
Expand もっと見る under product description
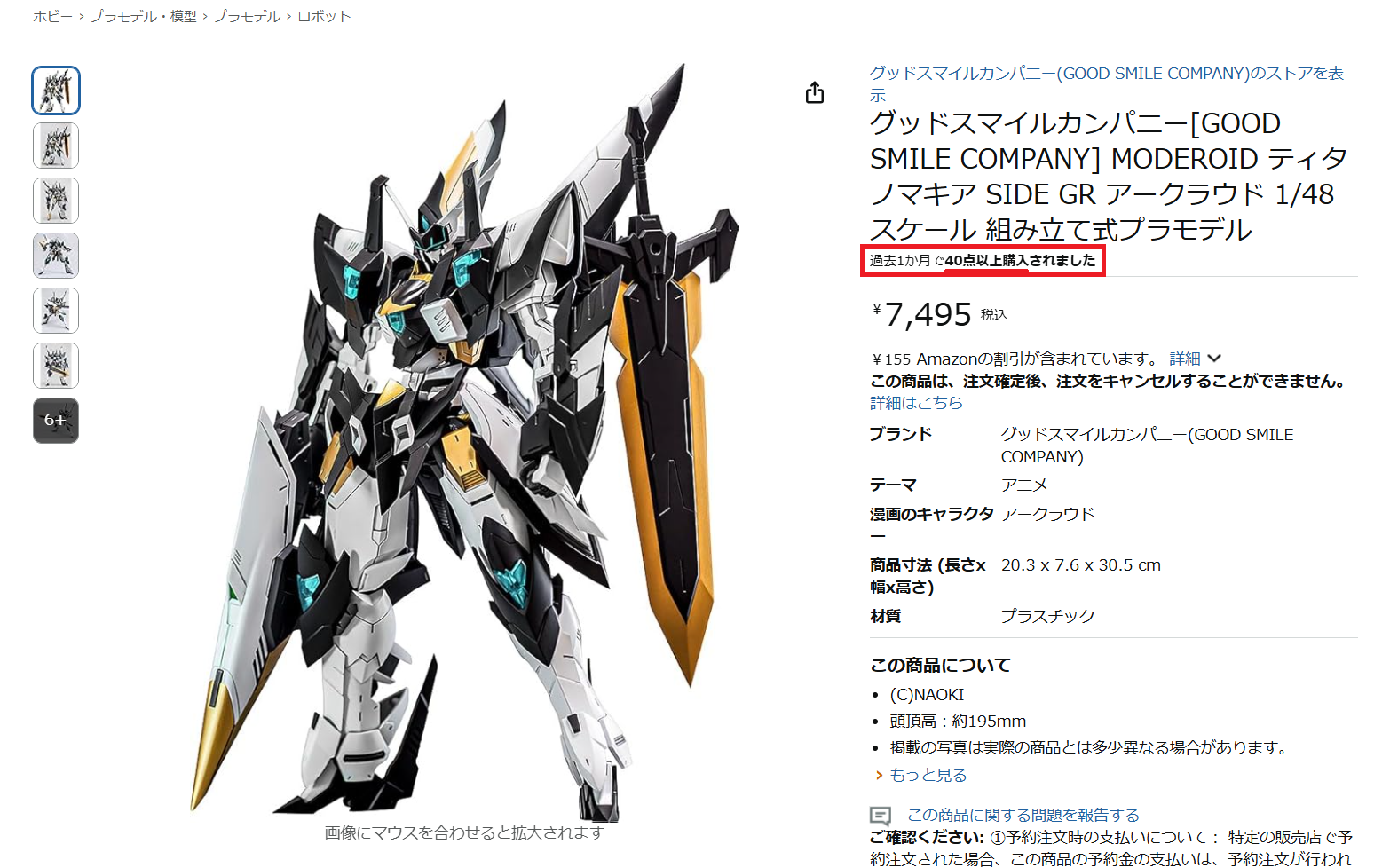(928, 775)
